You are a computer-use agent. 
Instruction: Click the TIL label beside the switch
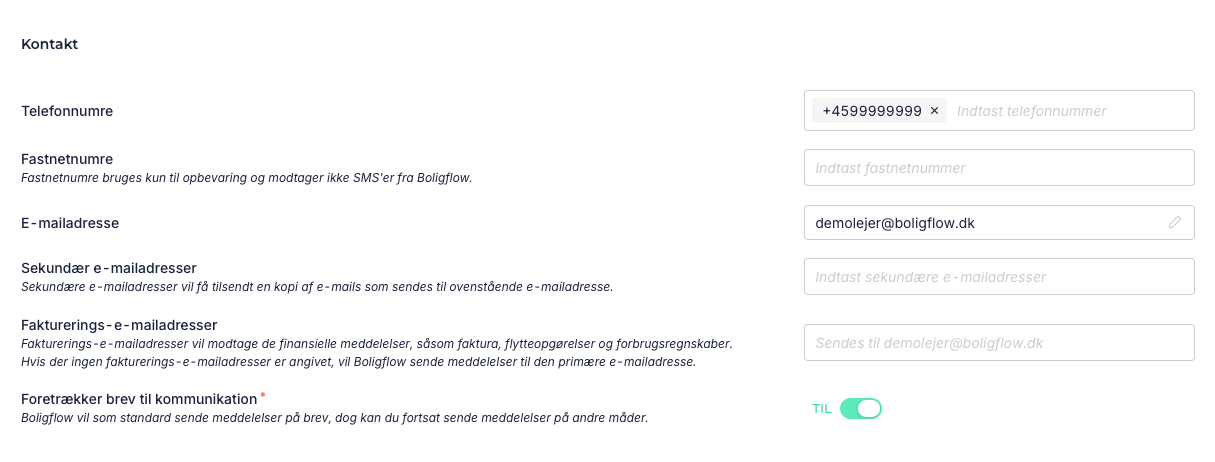click(822, 409)
